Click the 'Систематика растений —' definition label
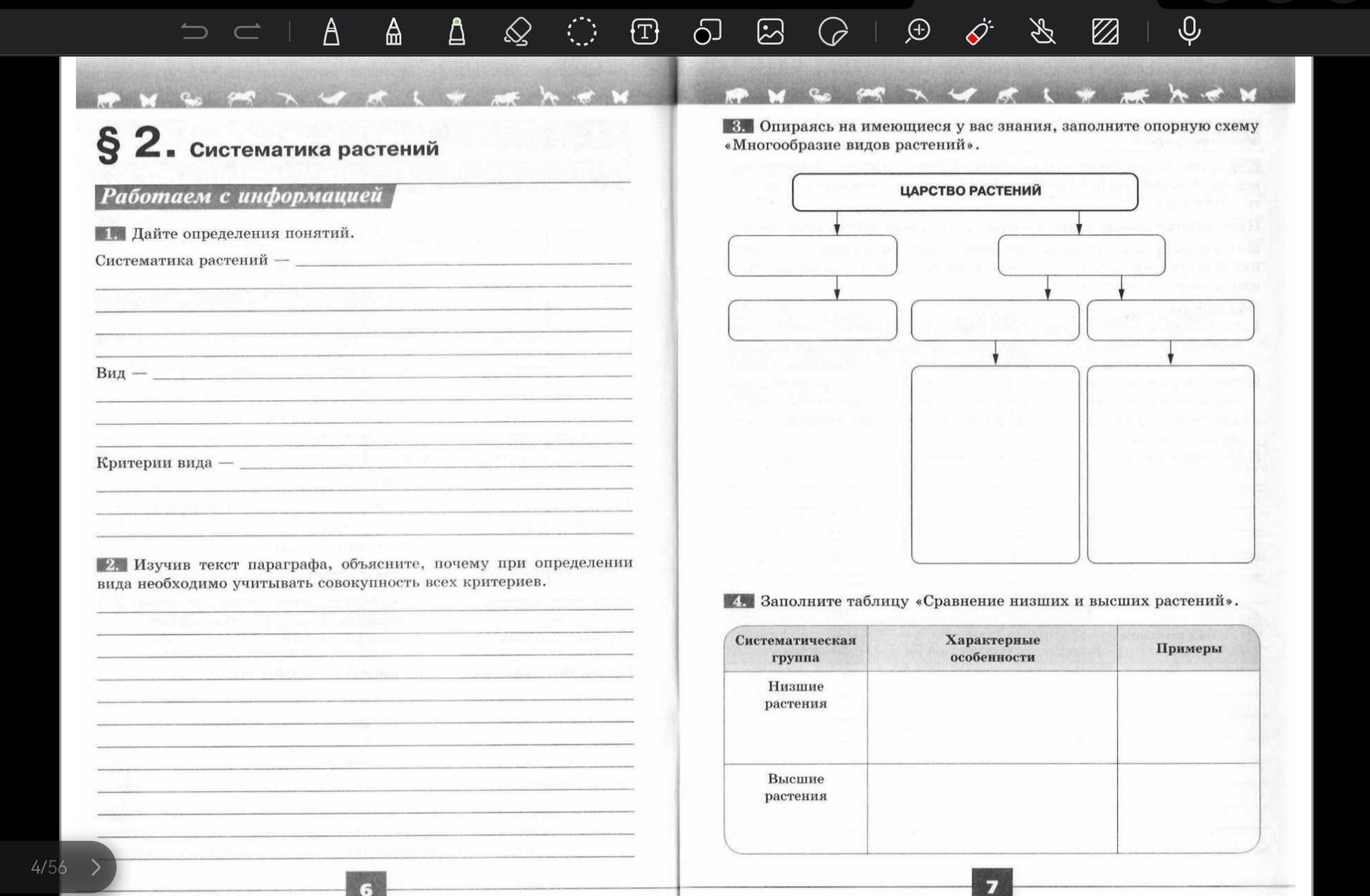The image size is (1370, 896). point(192,260)
